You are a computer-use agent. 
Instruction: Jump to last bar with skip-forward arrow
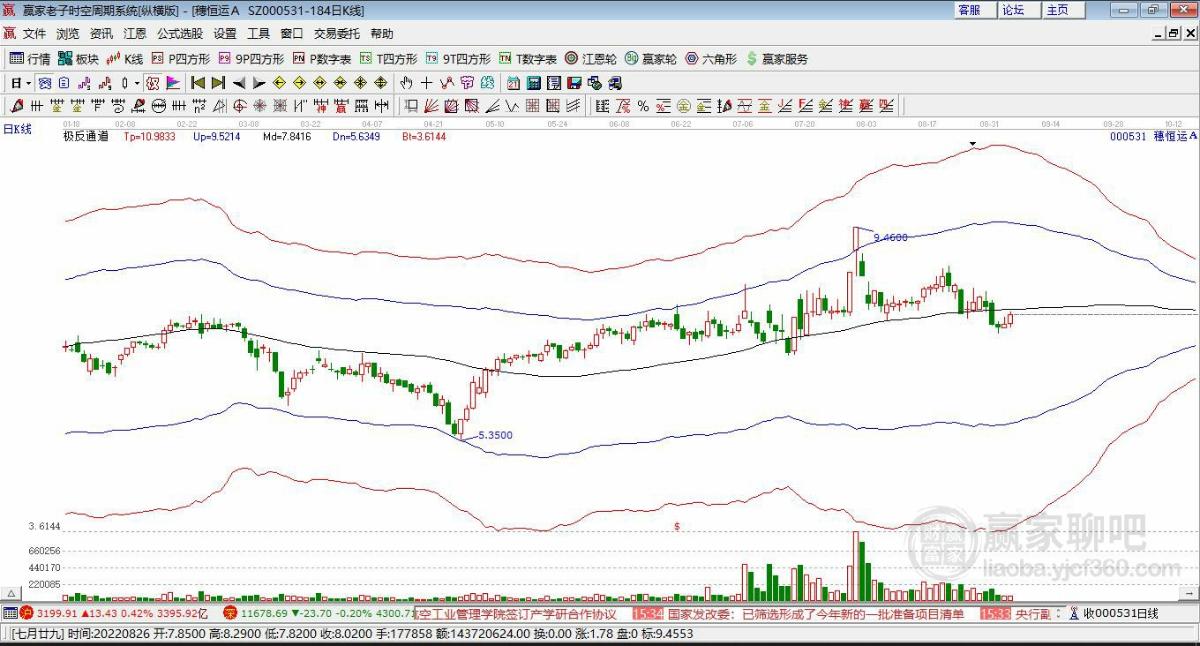tap(217, 83)
